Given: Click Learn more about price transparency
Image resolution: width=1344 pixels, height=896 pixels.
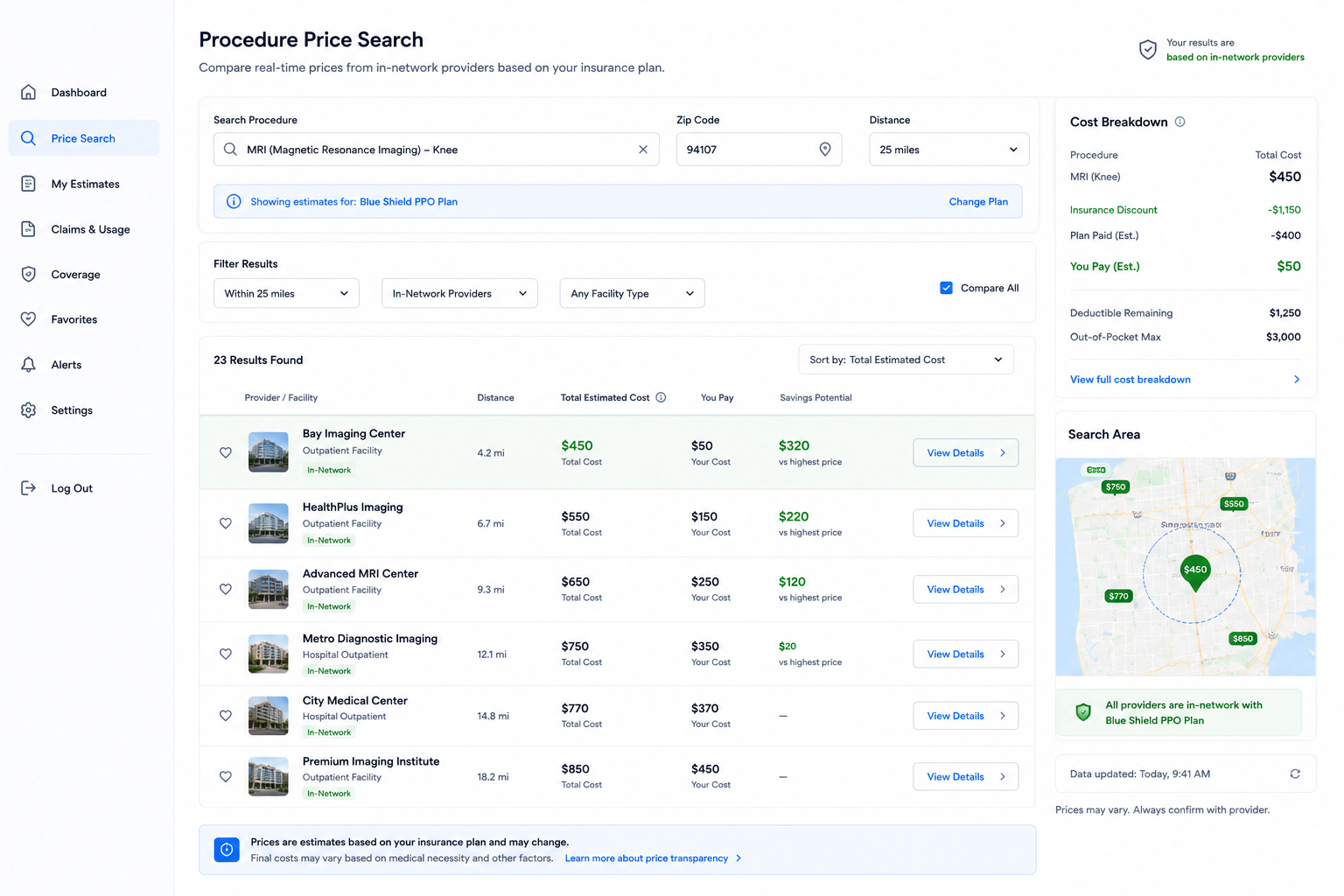Looking at the screenshot, I should tap(647, 858).
